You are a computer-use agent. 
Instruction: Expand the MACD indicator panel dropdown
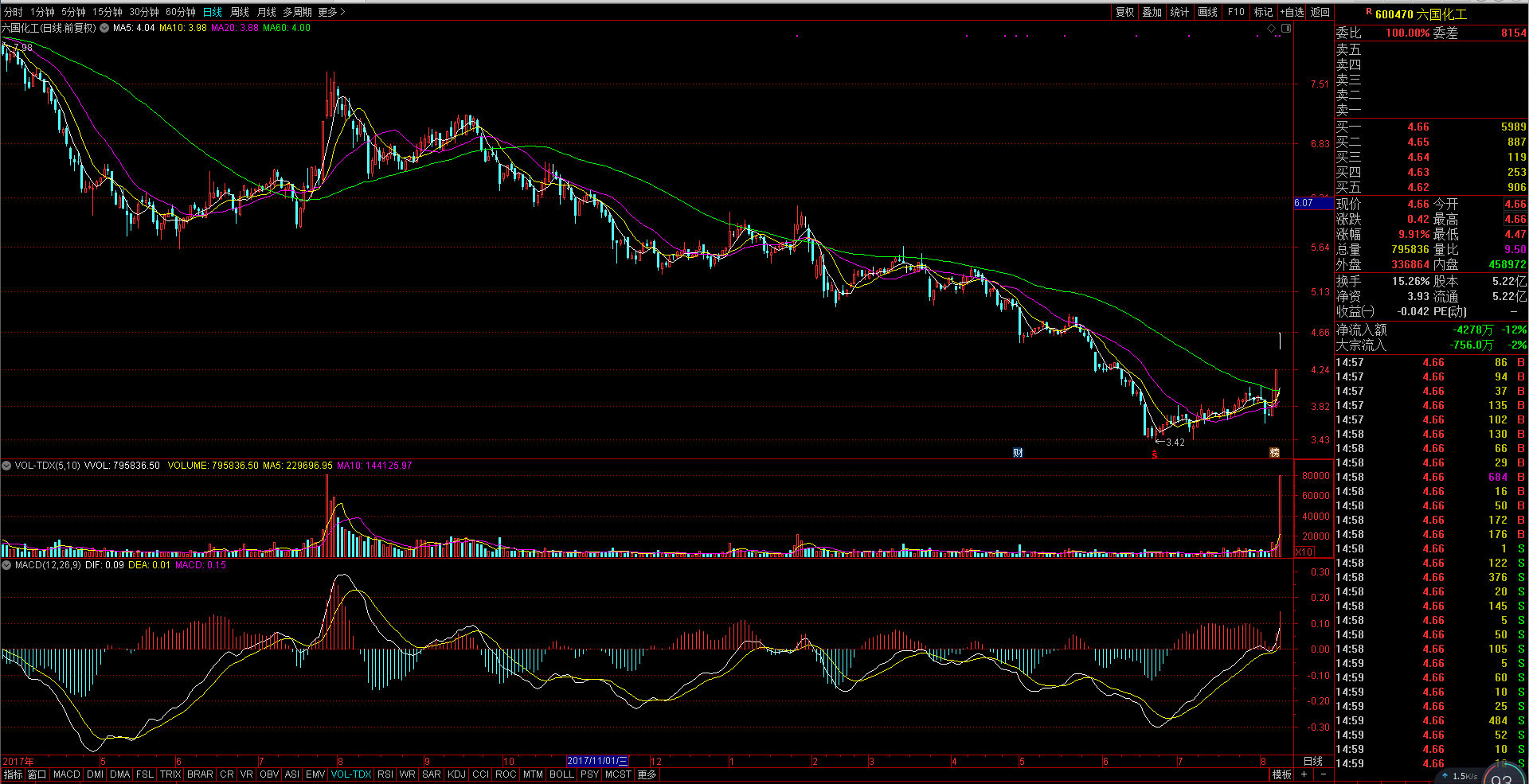click(7, 565)
